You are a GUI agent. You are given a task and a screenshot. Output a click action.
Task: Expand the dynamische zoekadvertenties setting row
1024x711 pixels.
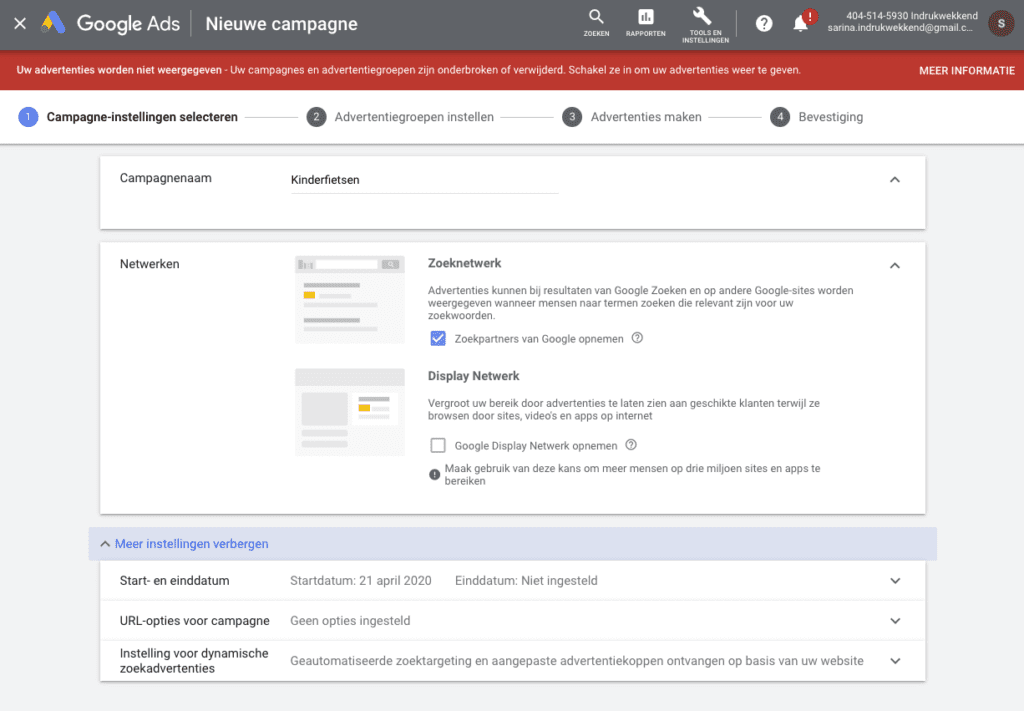[895, 661]
